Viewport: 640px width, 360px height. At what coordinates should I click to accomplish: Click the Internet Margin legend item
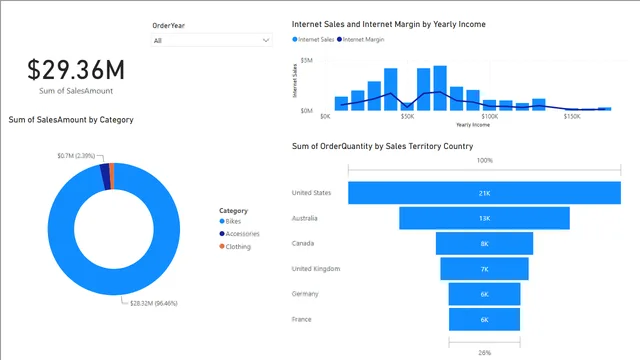[360, 40]
